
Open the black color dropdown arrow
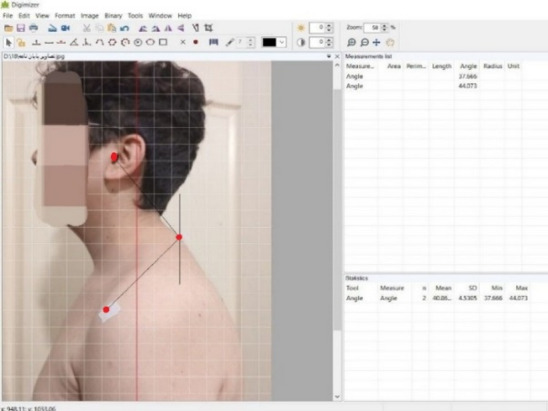(282, 43)
